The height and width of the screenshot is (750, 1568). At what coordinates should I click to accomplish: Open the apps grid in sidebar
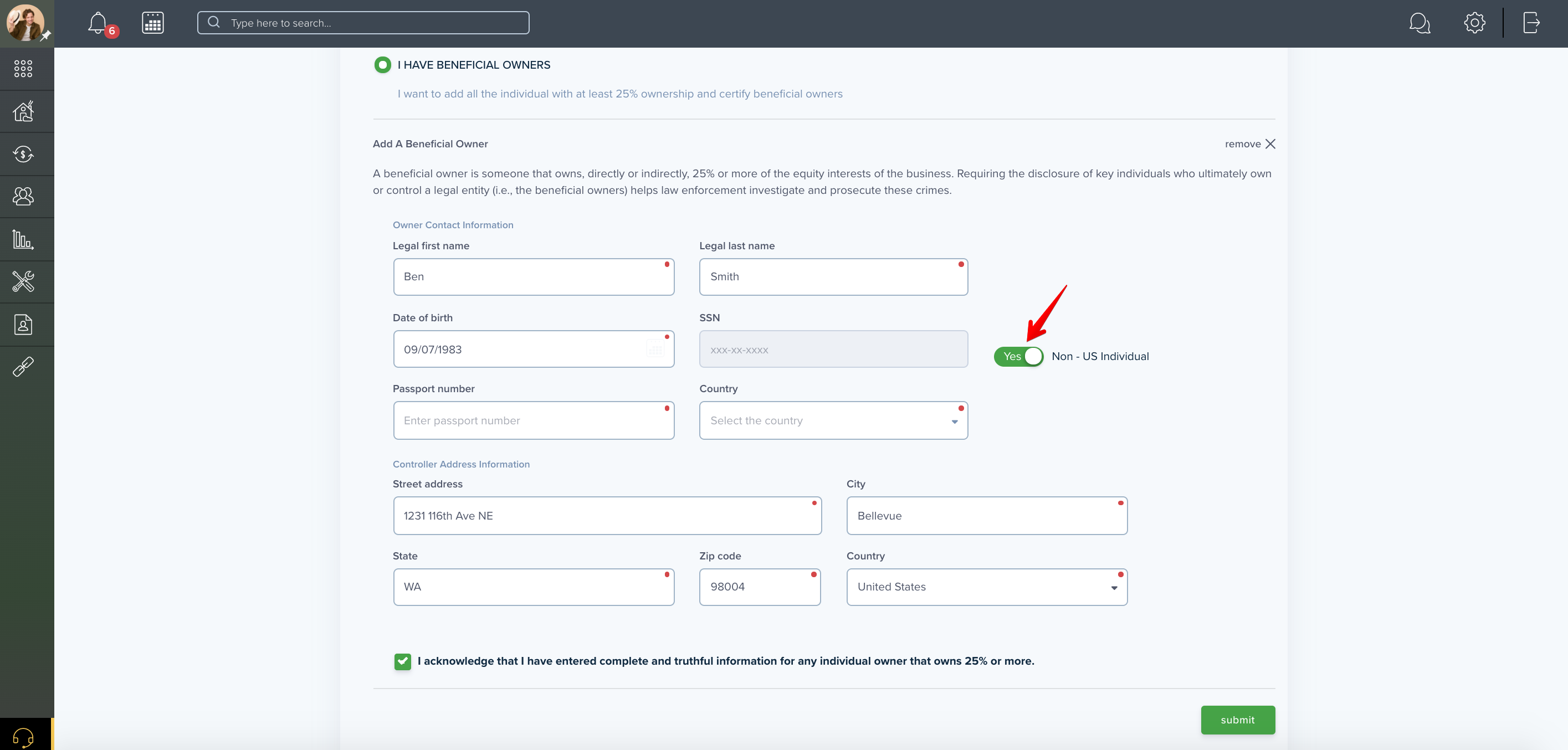23,68
